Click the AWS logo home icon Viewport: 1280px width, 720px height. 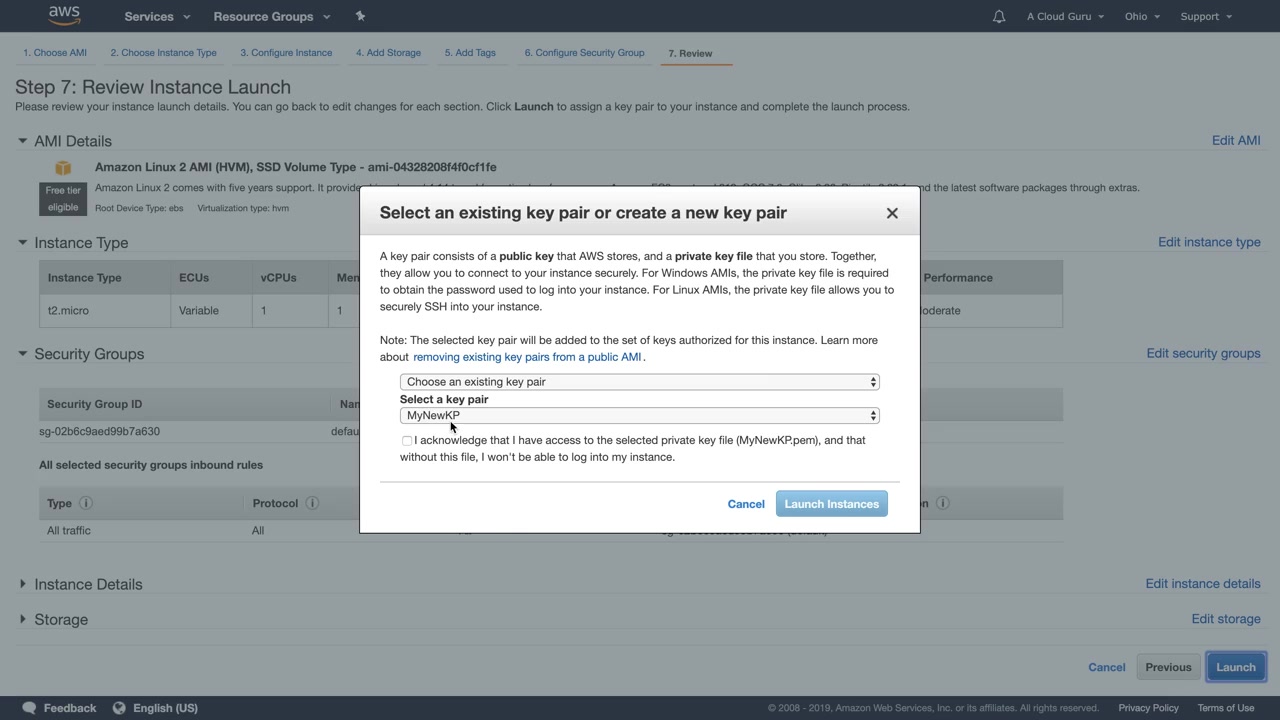64,16
